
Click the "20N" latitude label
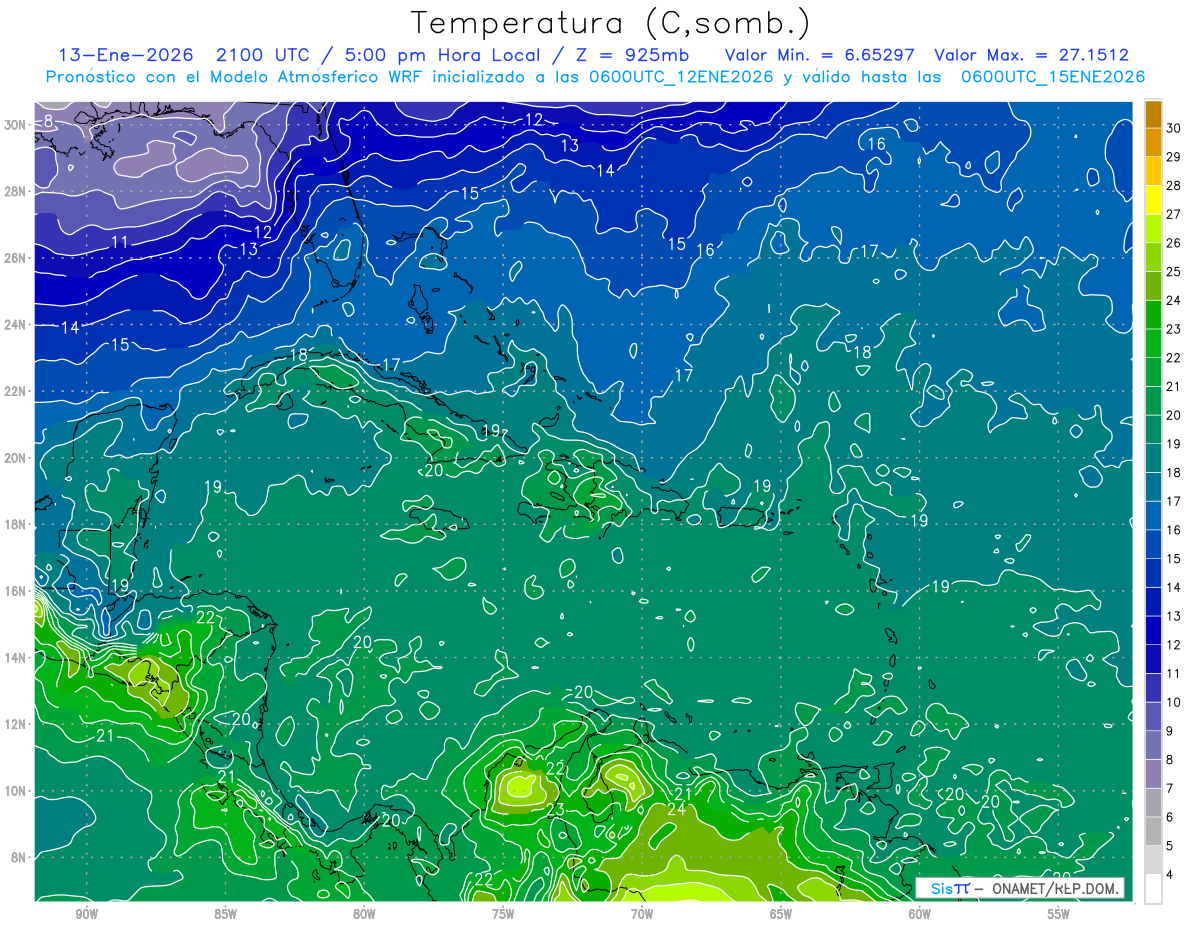click(x=15, y=458)
